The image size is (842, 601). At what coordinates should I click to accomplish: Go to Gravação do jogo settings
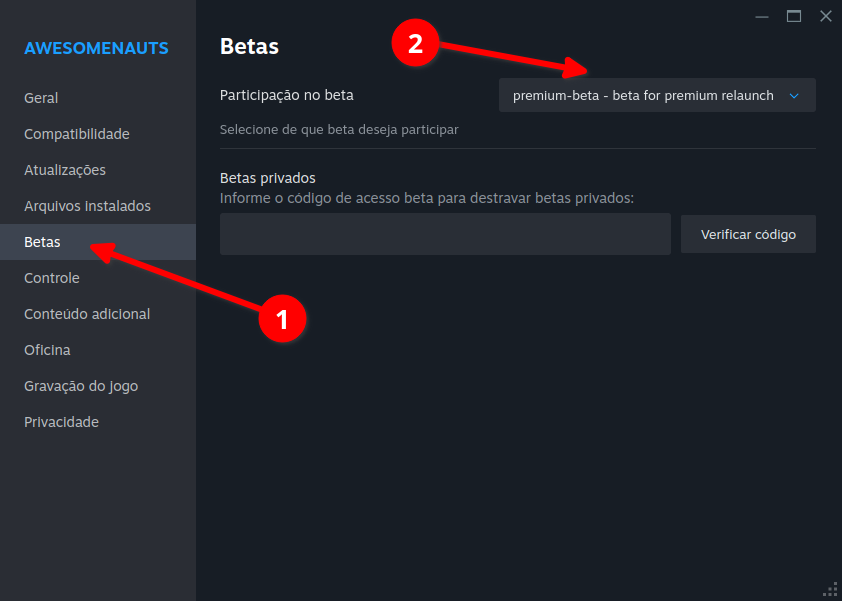[x=81, y=386]
